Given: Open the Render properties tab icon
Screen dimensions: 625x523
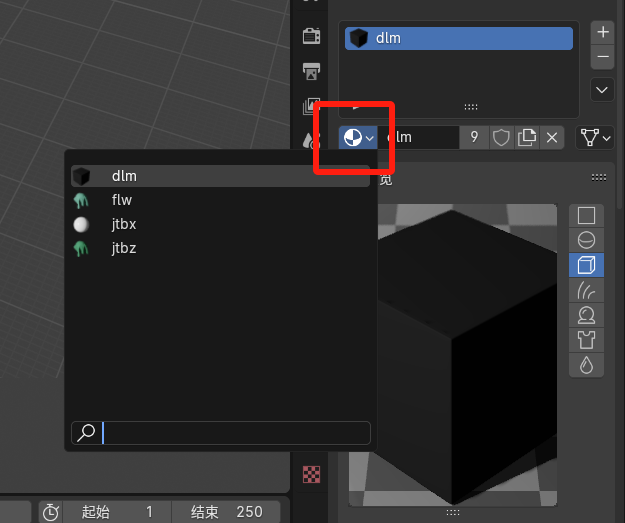Looking at the screenshot, I should click(x=311, y=36).
